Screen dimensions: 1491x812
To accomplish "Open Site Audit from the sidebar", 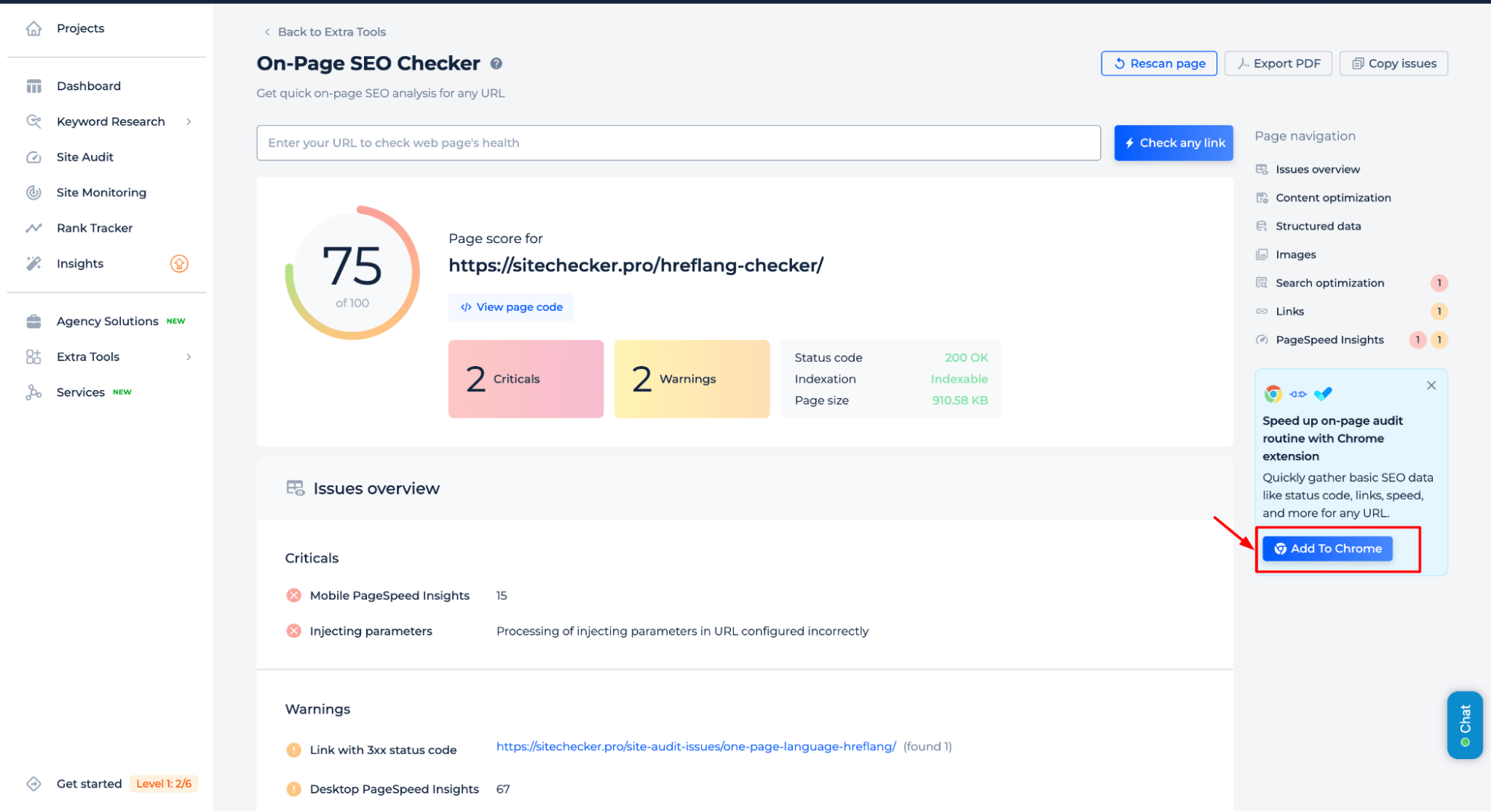I will pyautogui.click(x=85, y=157).
